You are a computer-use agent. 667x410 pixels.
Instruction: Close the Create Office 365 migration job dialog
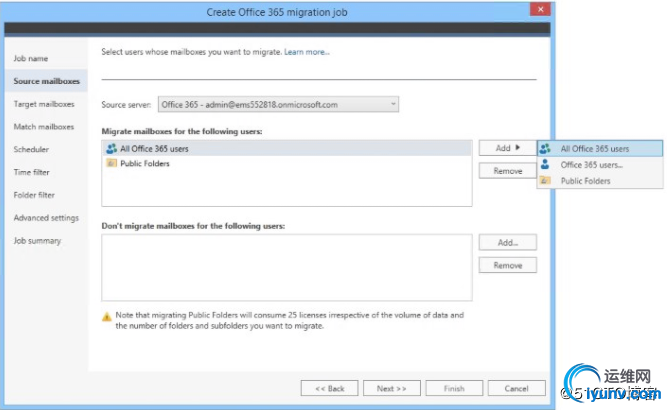[x=540, y=9]
